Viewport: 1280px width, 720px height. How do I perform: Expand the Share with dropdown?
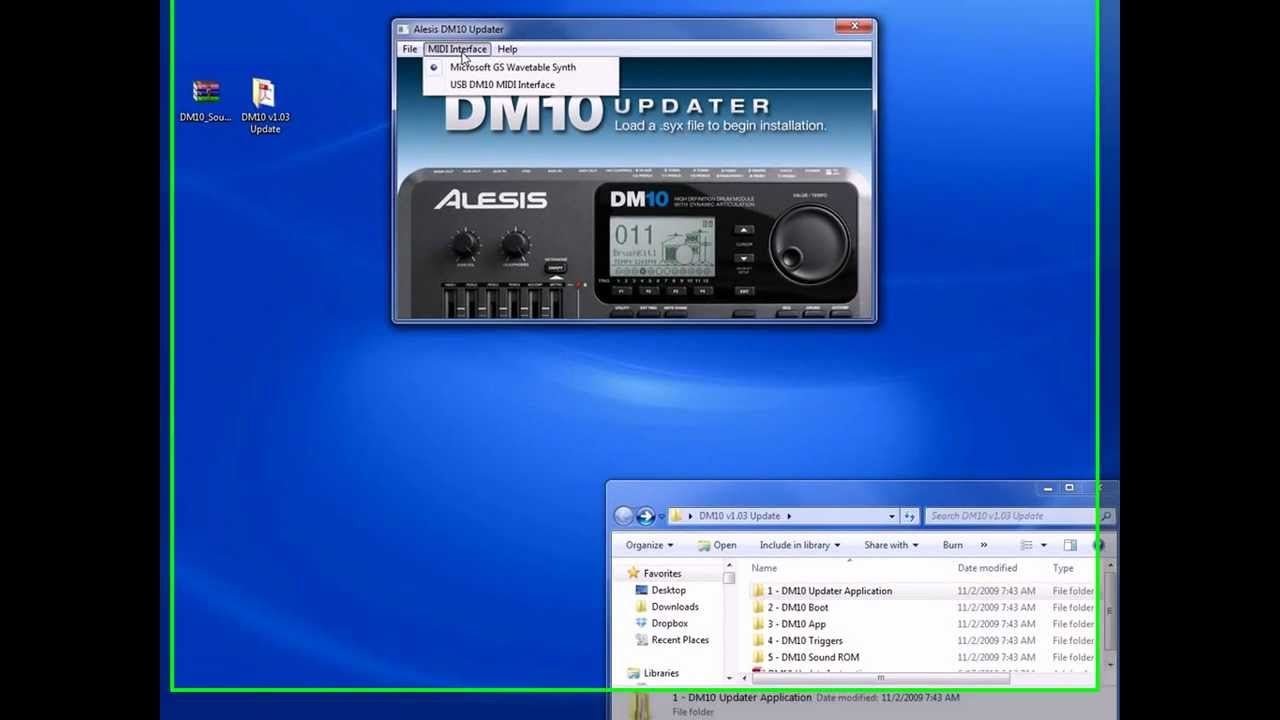click(891, 545)
